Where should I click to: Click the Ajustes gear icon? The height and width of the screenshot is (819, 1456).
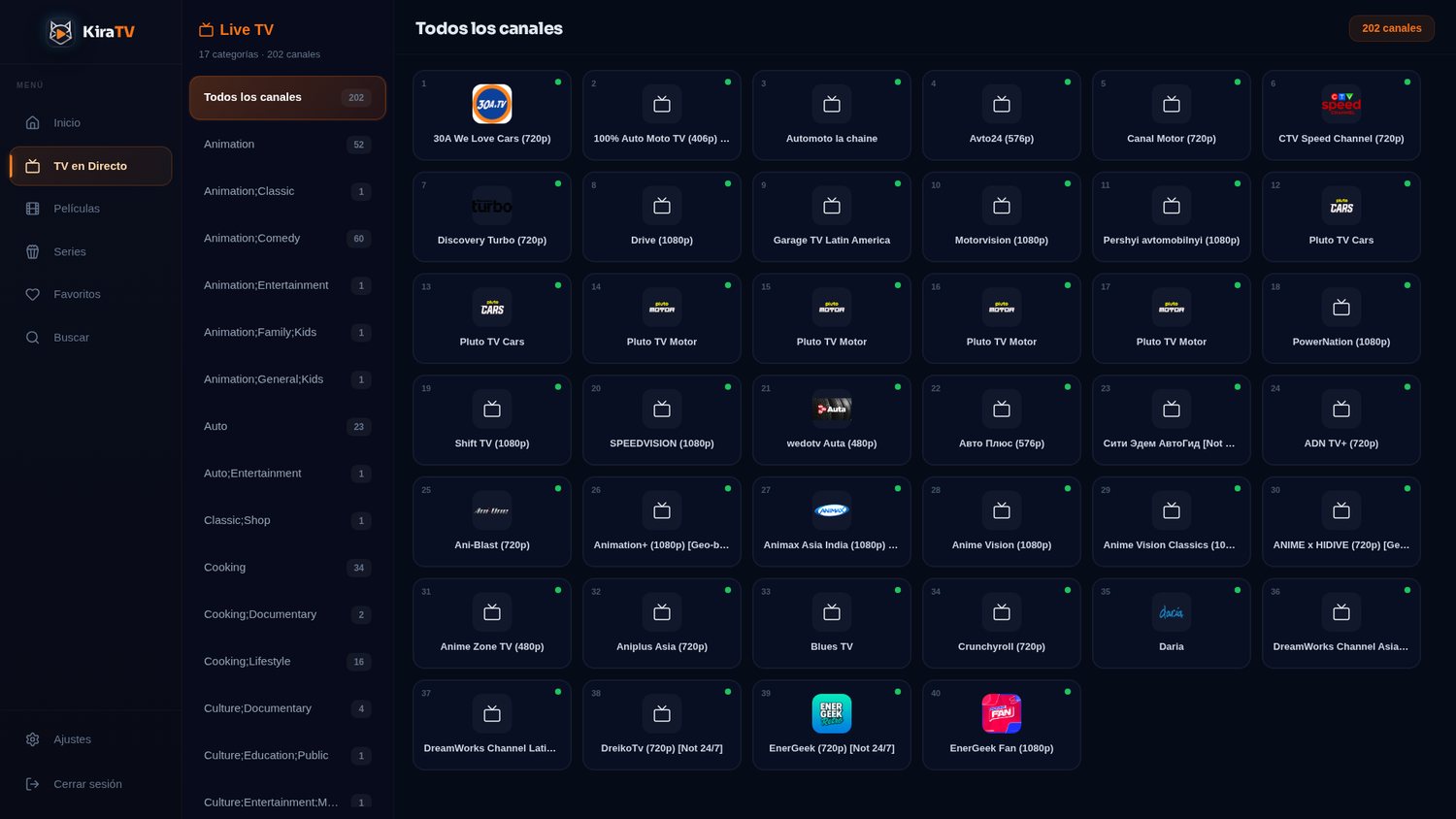tap(33, 739)
